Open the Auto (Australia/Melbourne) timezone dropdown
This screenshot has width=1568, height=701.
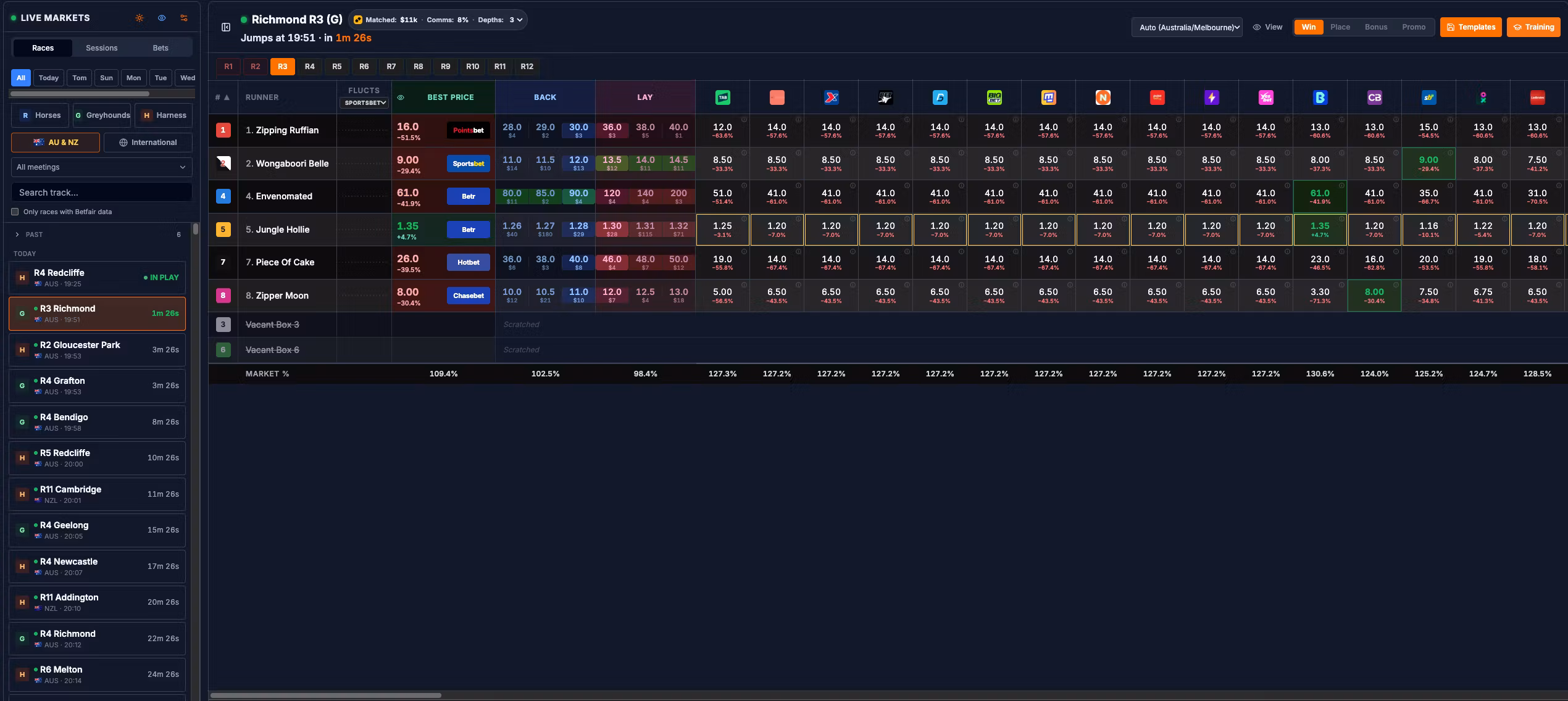(1186, 27)
